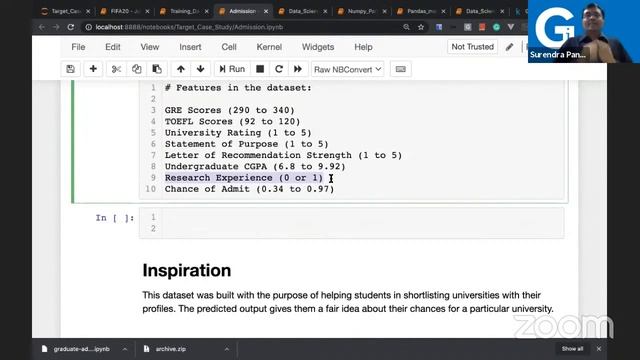Restart the kernel using the circular arrow
The image size is (640, 360).
(279, 69)
